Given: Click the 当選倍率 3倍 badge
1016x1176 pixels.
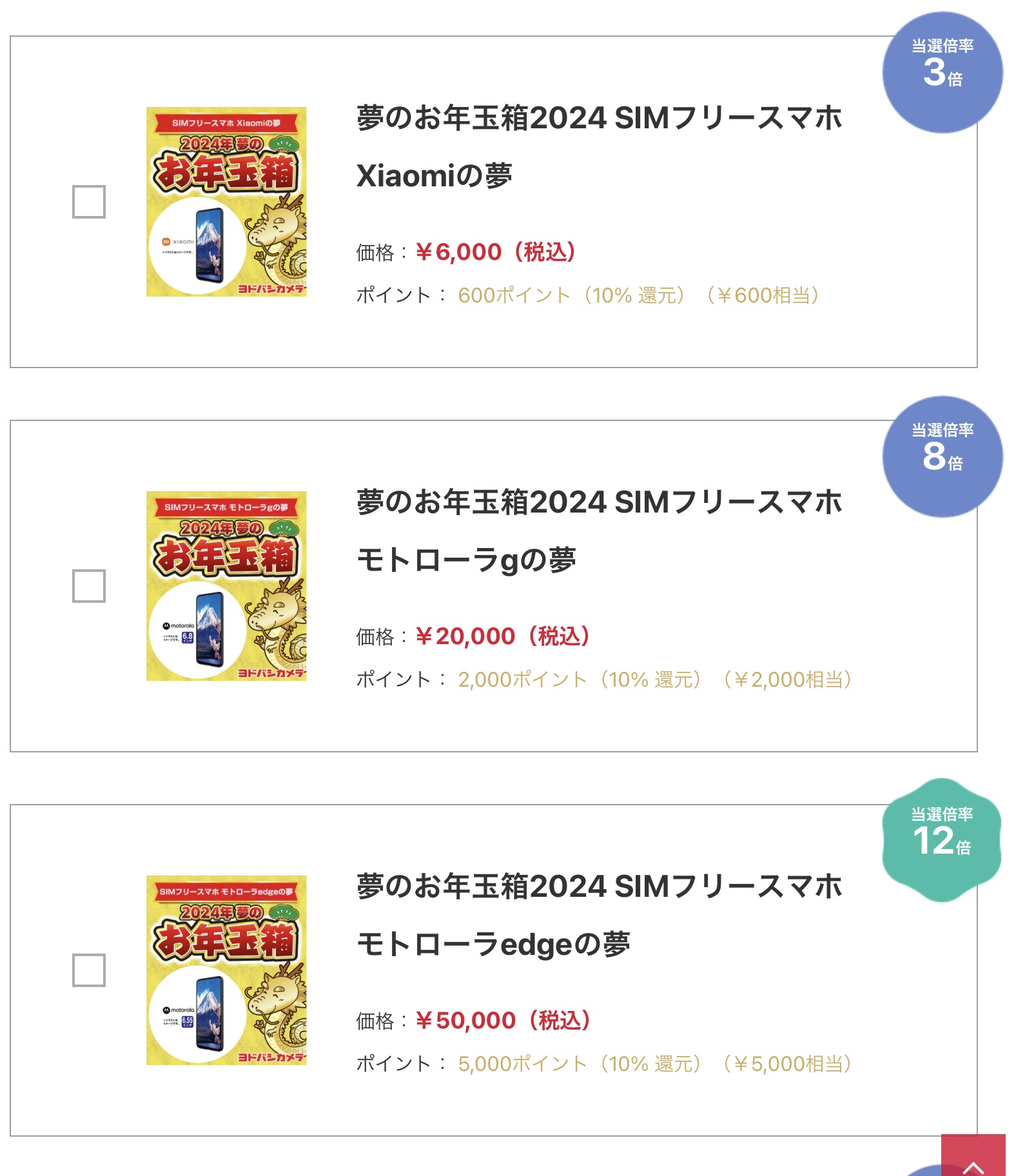Looking at the screenshot, I should [942, 72].
